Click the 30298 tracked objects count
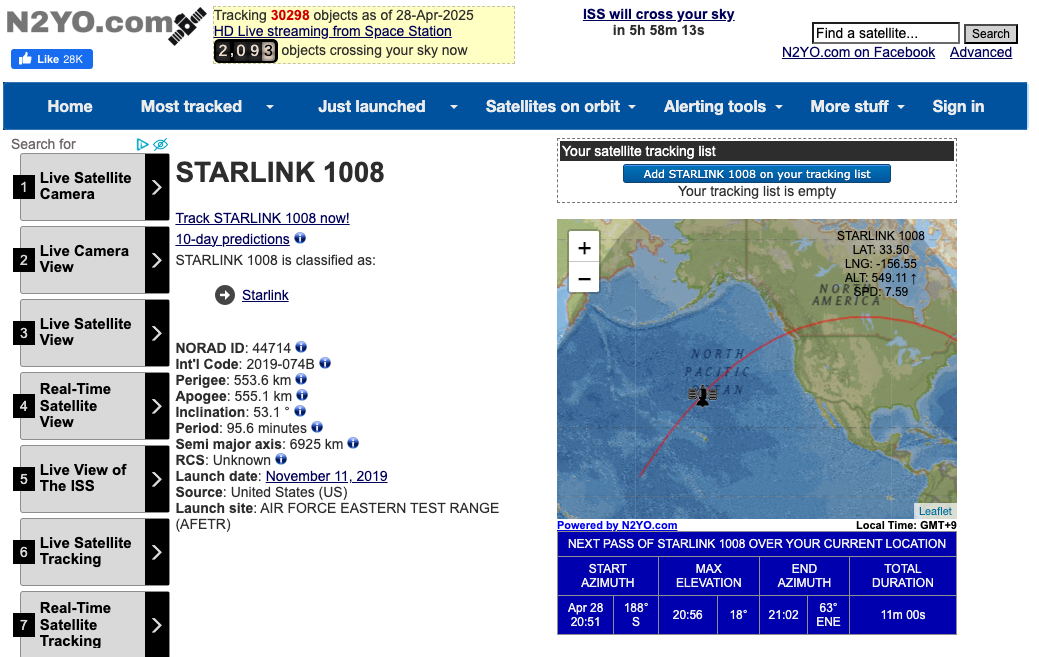1039x657 pixels. 290,15
